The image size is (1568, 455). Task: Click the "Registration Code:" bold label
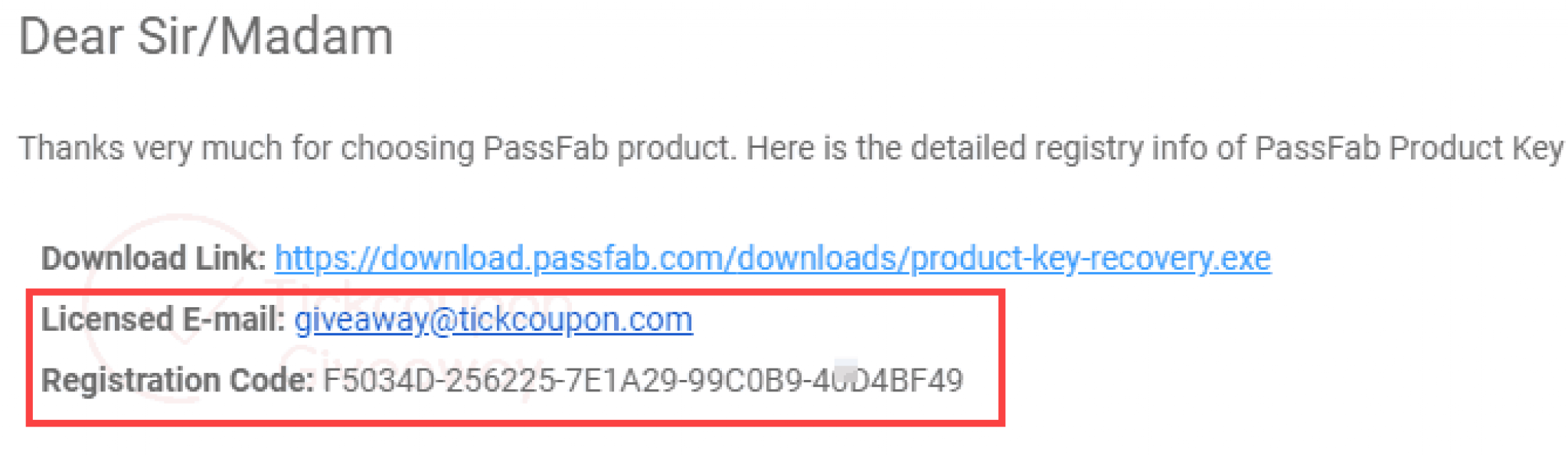coord(177,381)
